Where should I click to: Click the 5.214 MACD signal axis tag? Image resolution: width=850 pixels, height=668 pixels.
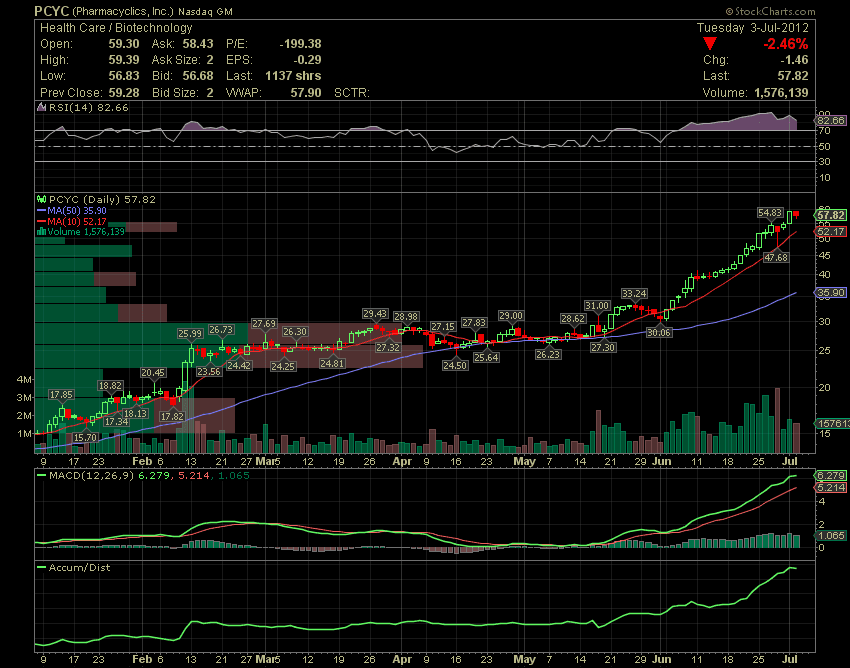[830, 487]
